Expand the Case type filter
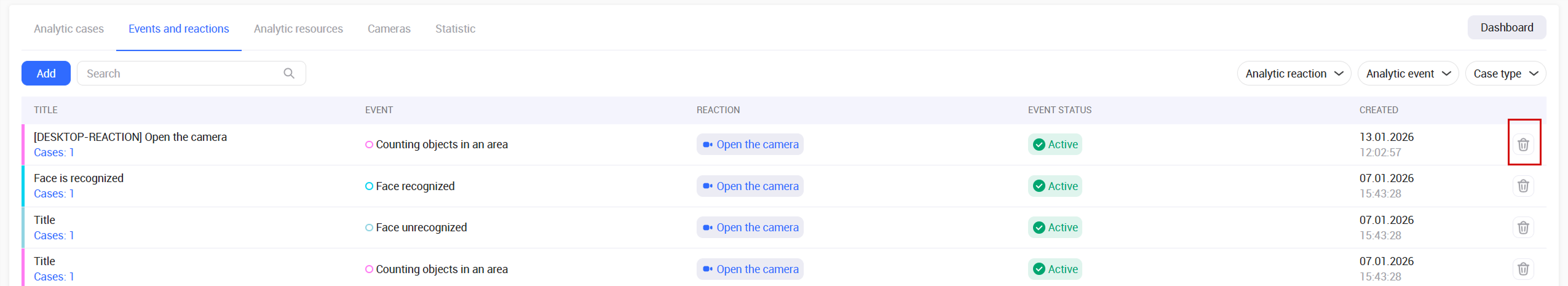1568x286 pixels. (1505, 73)
